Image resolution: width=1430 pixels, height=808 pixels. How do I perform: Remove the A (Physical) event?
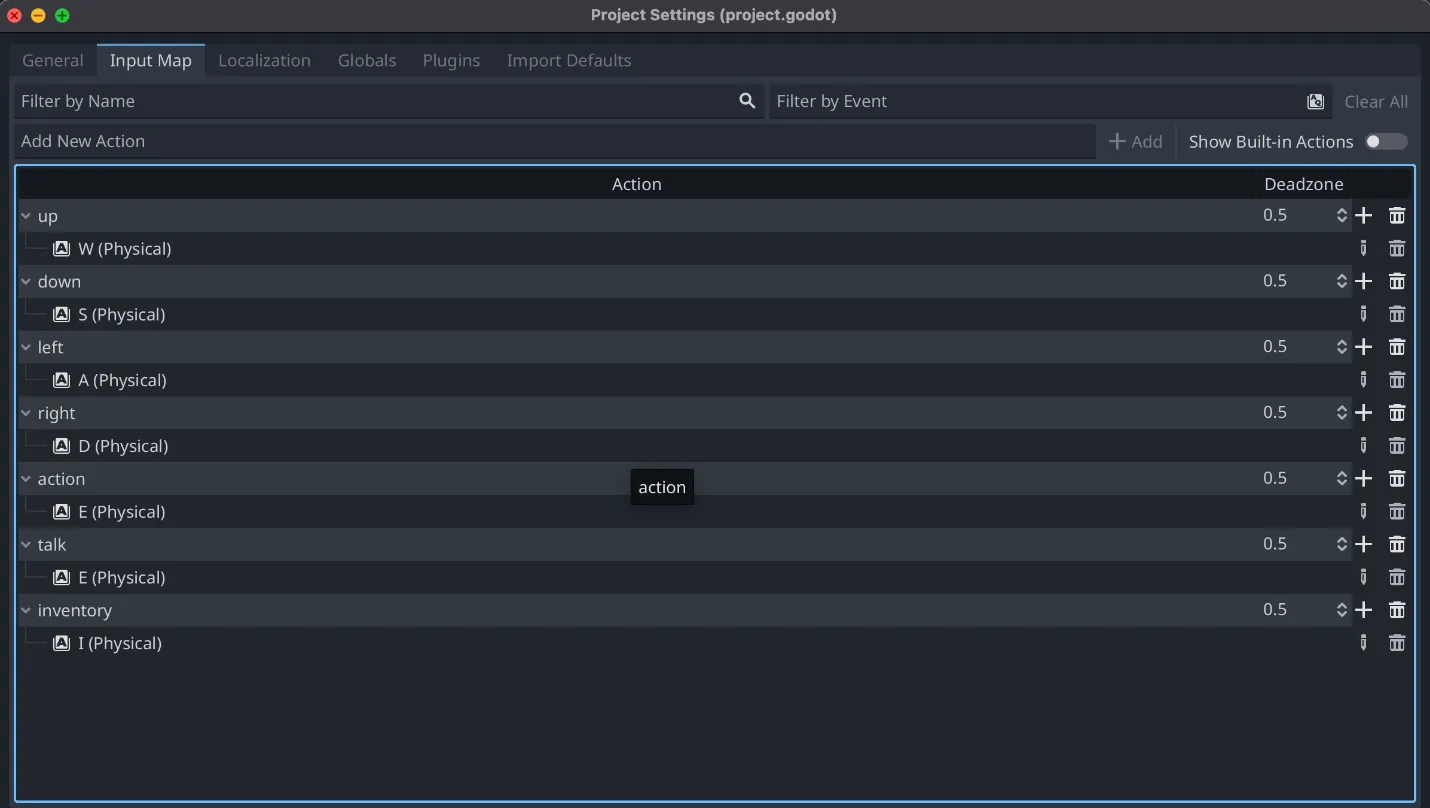point(1397,380)
